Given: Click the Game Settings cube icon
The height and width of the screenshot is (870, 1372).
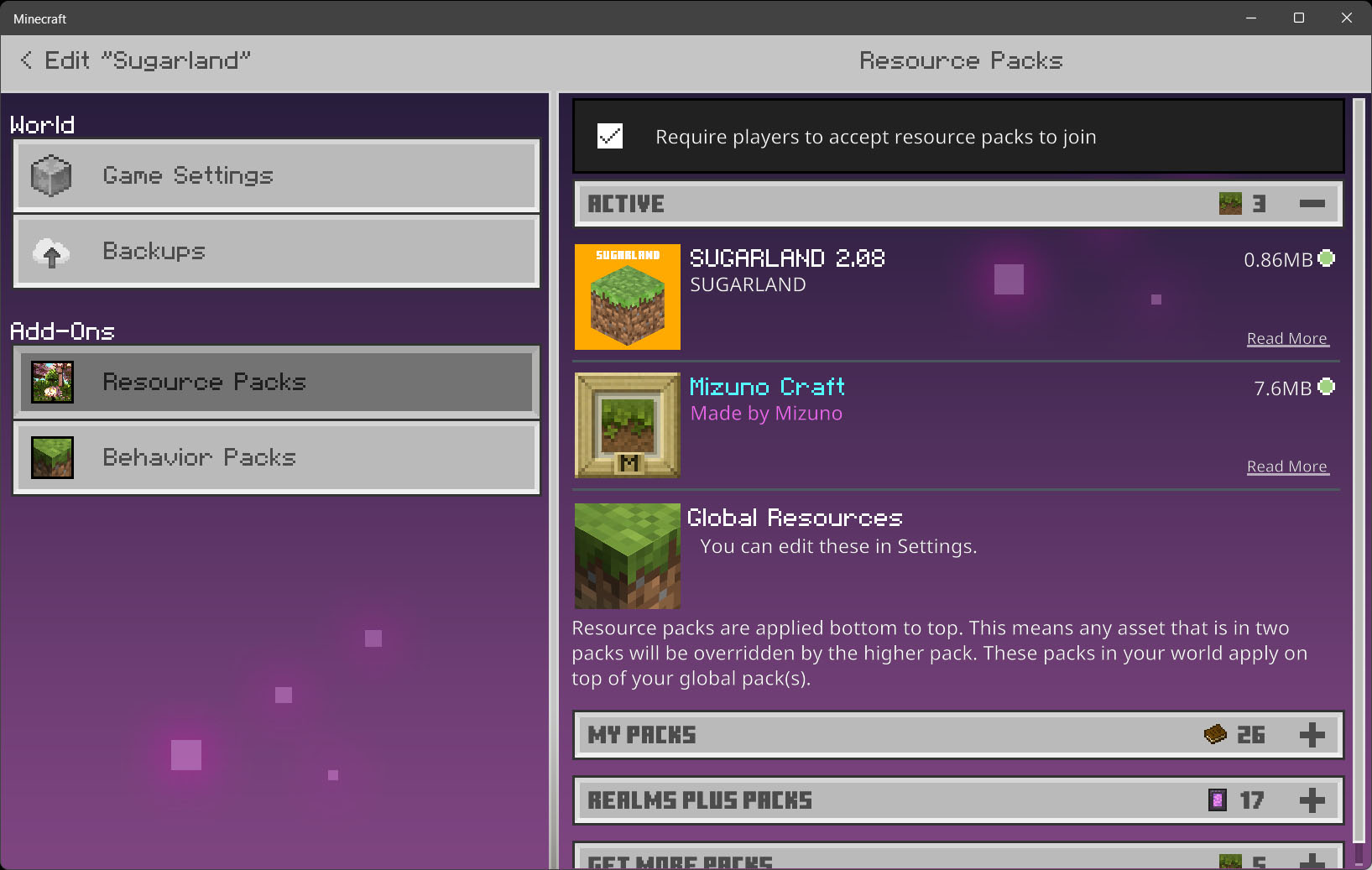Looking at the screenshot, I should coord(51,175).
